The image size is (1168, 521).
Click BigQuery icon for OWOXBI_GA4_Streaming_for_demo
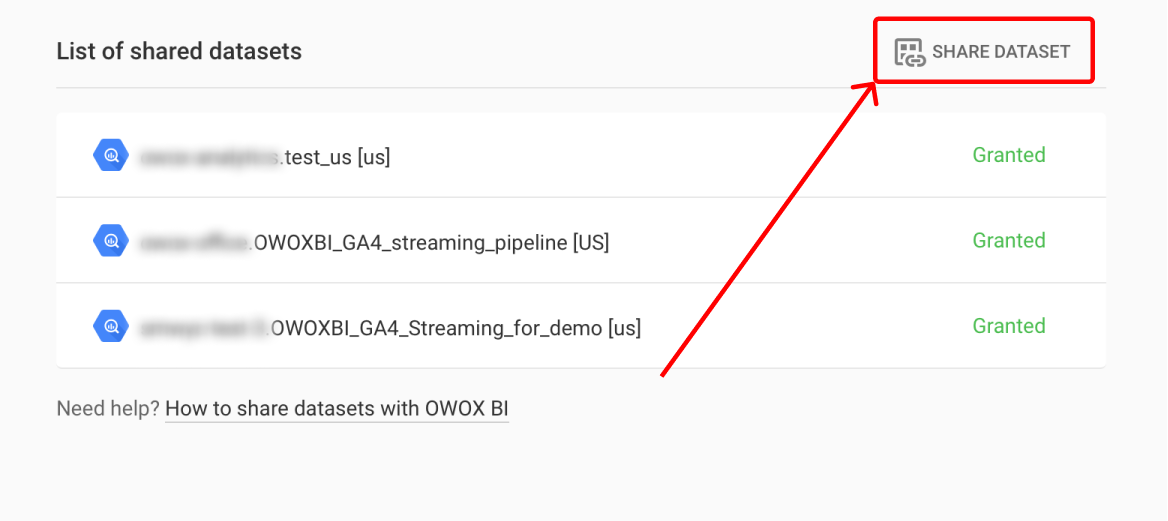pyautogui.click(x=112, y=327)
